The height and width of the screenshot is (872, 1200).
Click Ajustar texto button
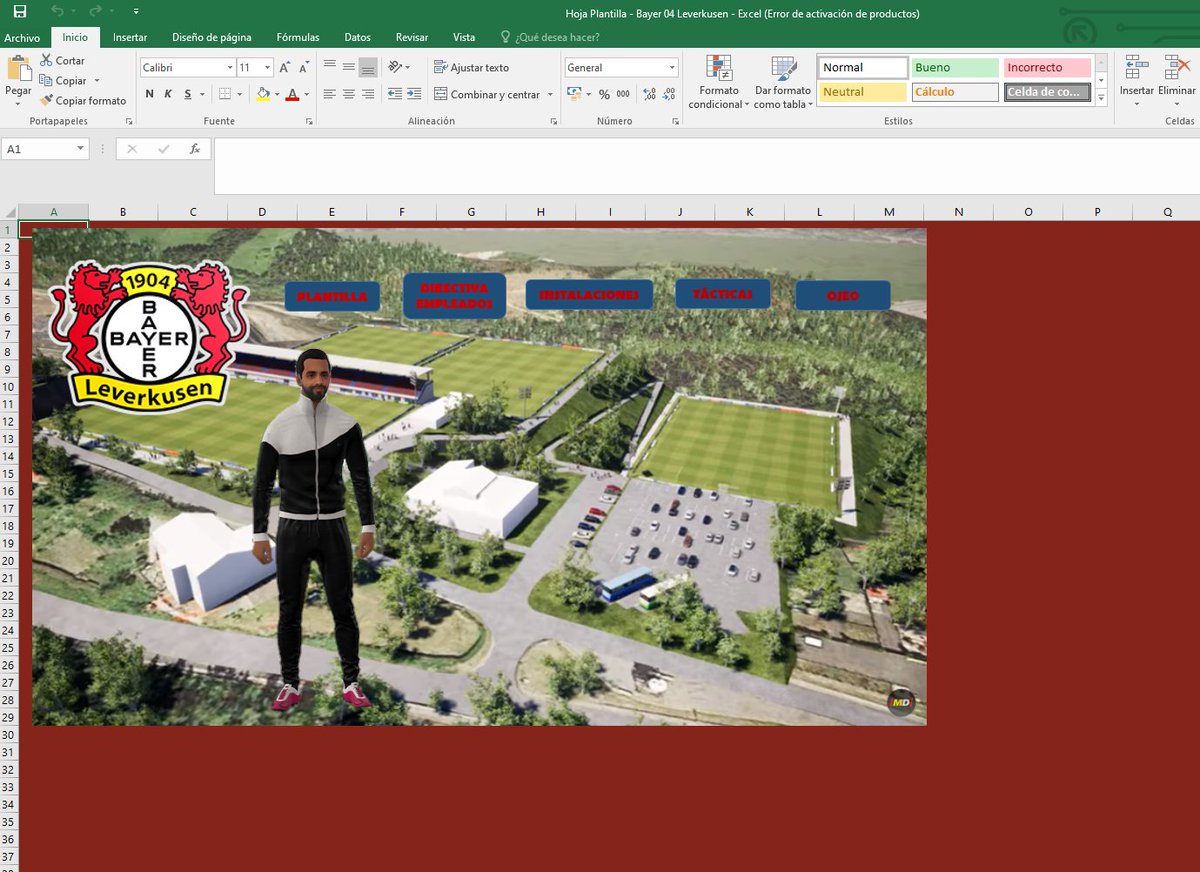pyautogui.click(x=472, y=68)
